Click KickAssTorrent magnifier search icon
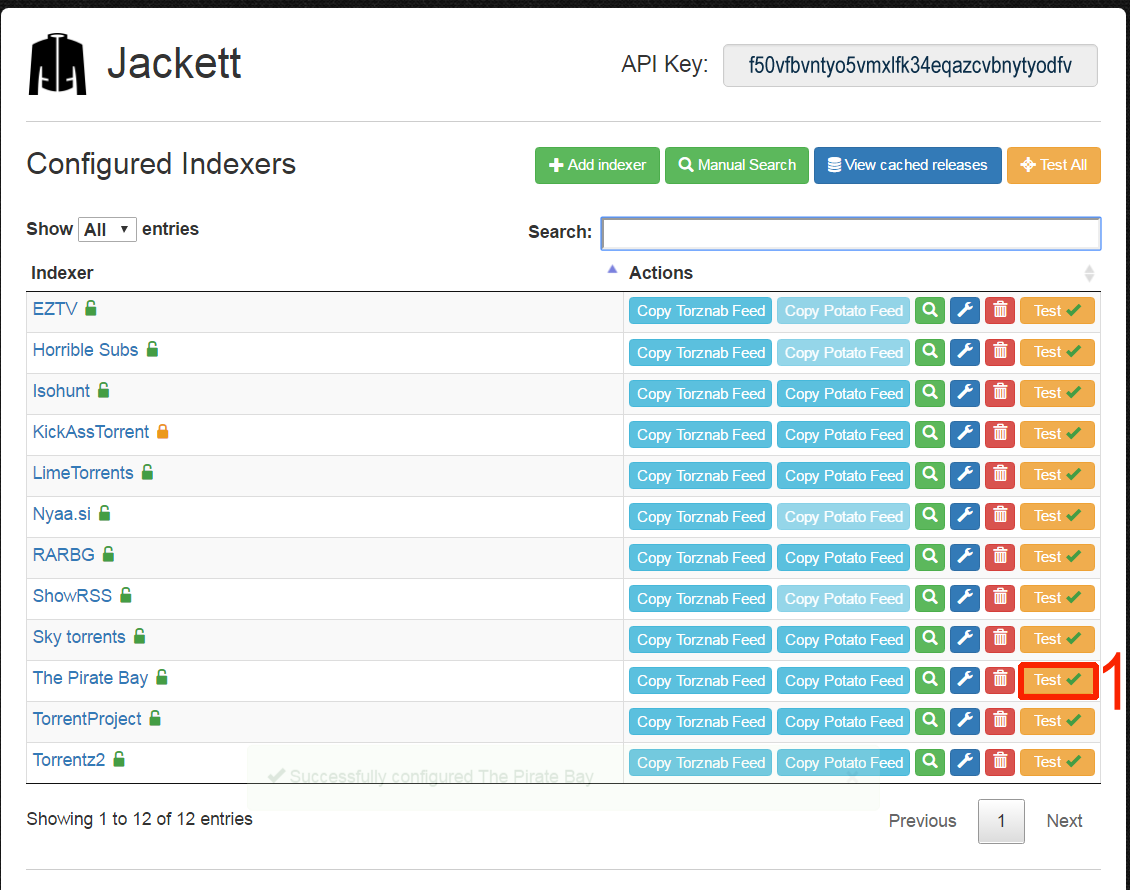 pyautogui.click(x=930, y=434)
